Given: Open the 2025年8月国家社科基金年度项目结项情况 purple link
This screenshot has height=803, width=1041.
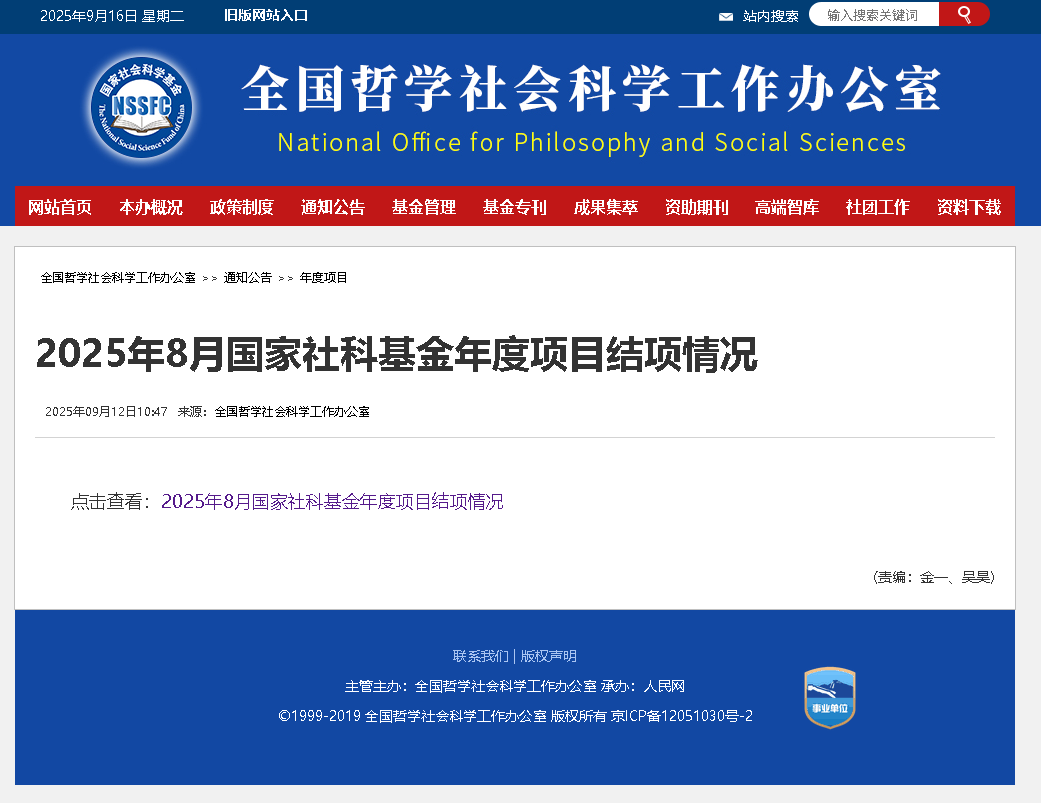Looking at the screenshot, I should 332,502.
